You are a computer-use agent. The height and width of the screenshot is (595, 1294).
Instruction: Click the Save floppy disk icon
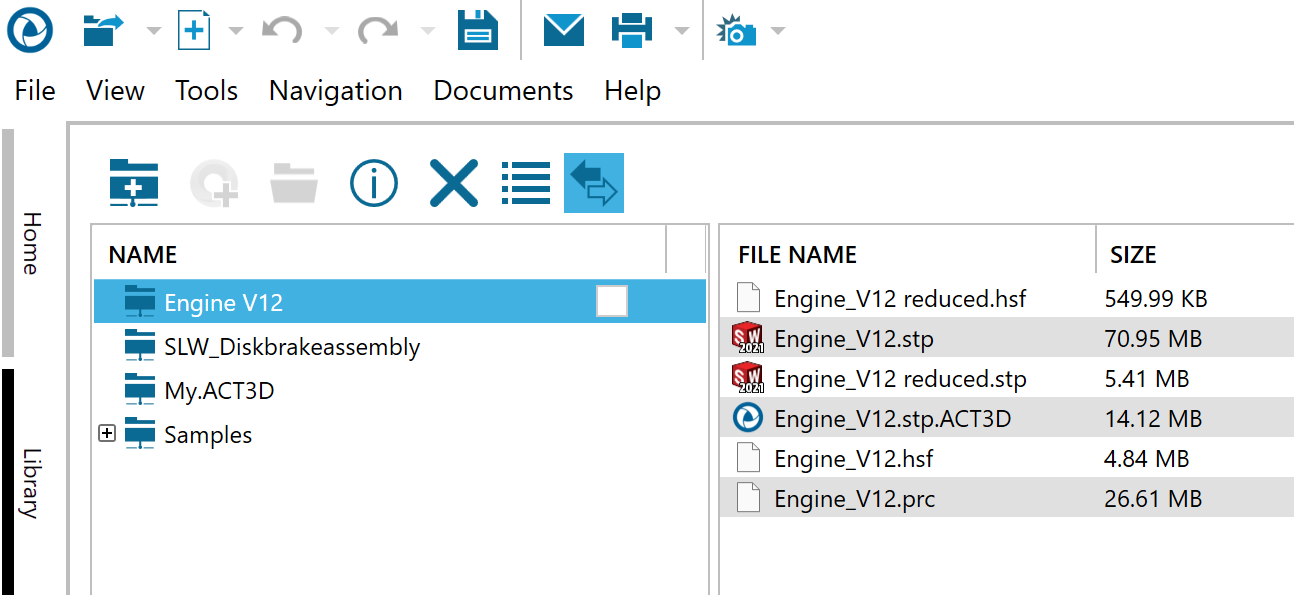coord(478,30)
